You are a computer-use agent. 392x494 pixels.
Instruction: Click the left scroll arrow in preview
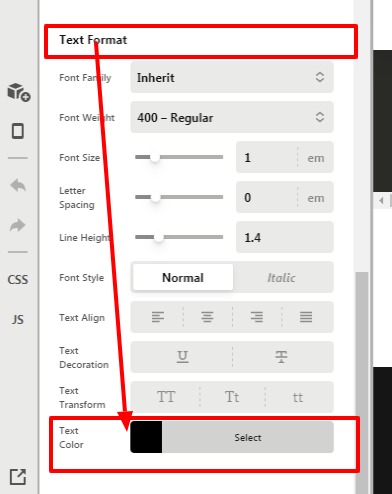[x=381, y=200]
